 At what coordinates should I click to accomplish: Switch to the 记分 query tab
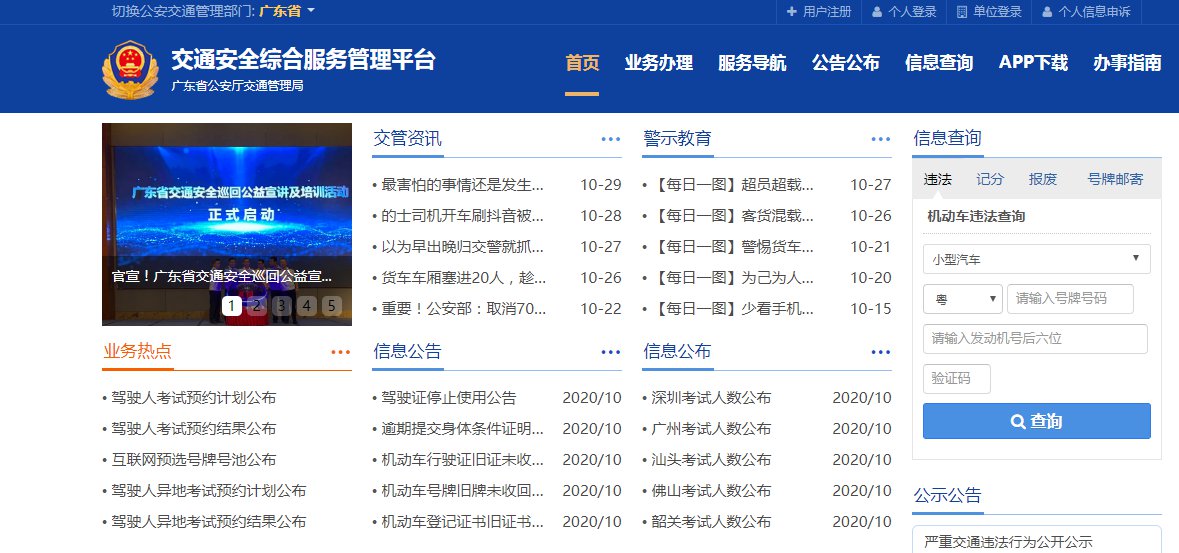pyautogui.click(x=990, y=179)
